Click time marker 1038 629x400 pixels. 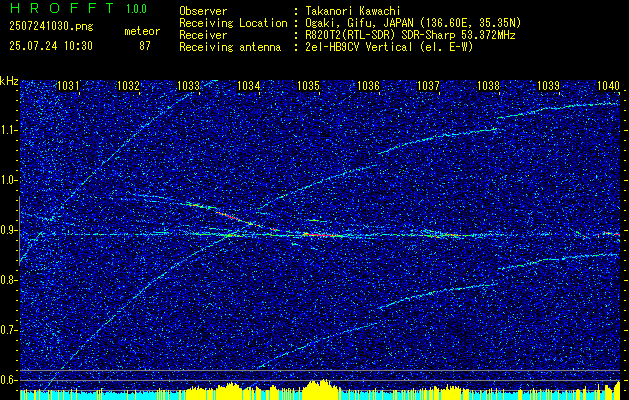pyautogui.click(x=489, y=85)
